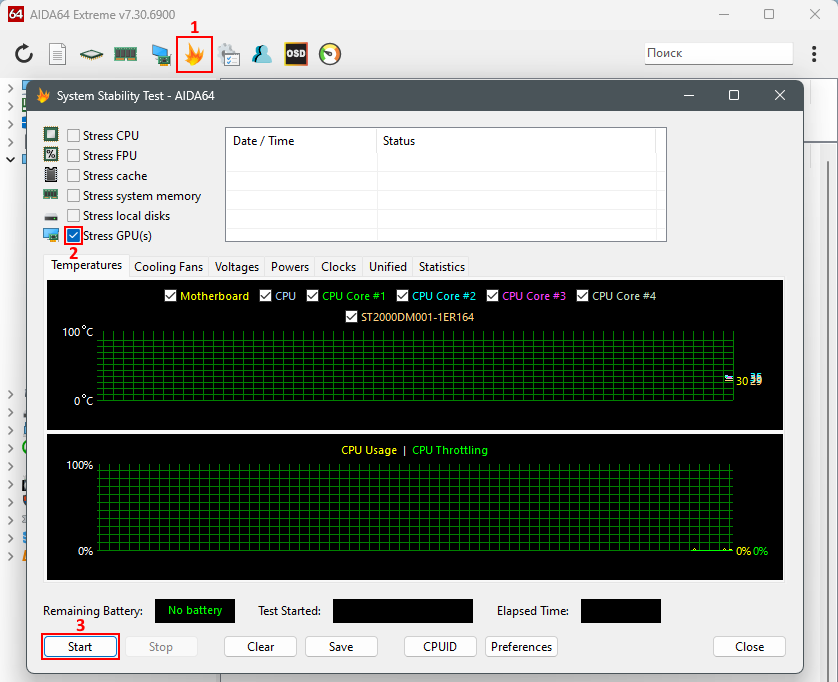Click the No battery indicator
This screenshot has height=682, width=838.
(x=195, y=610)
